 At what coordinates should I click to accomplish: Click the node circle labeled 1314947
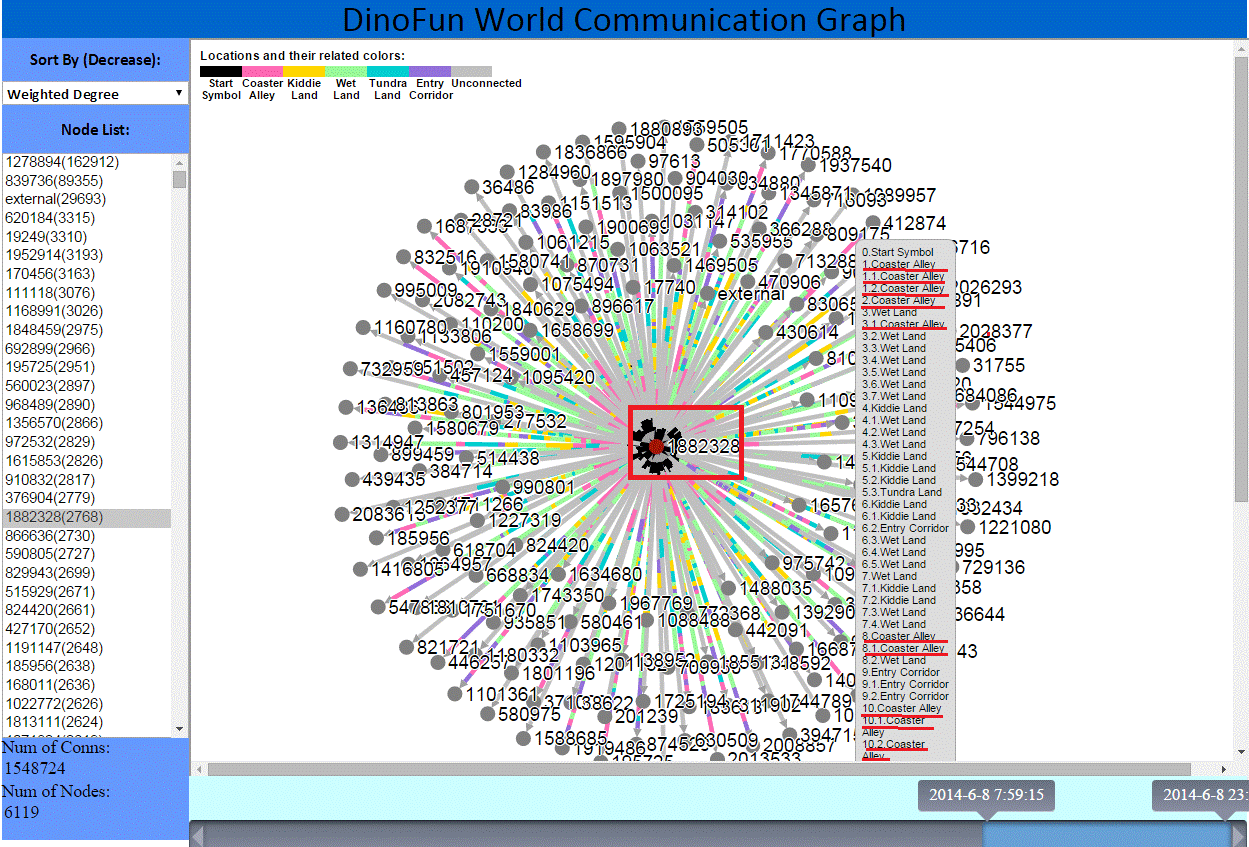[x=340, y=442]
